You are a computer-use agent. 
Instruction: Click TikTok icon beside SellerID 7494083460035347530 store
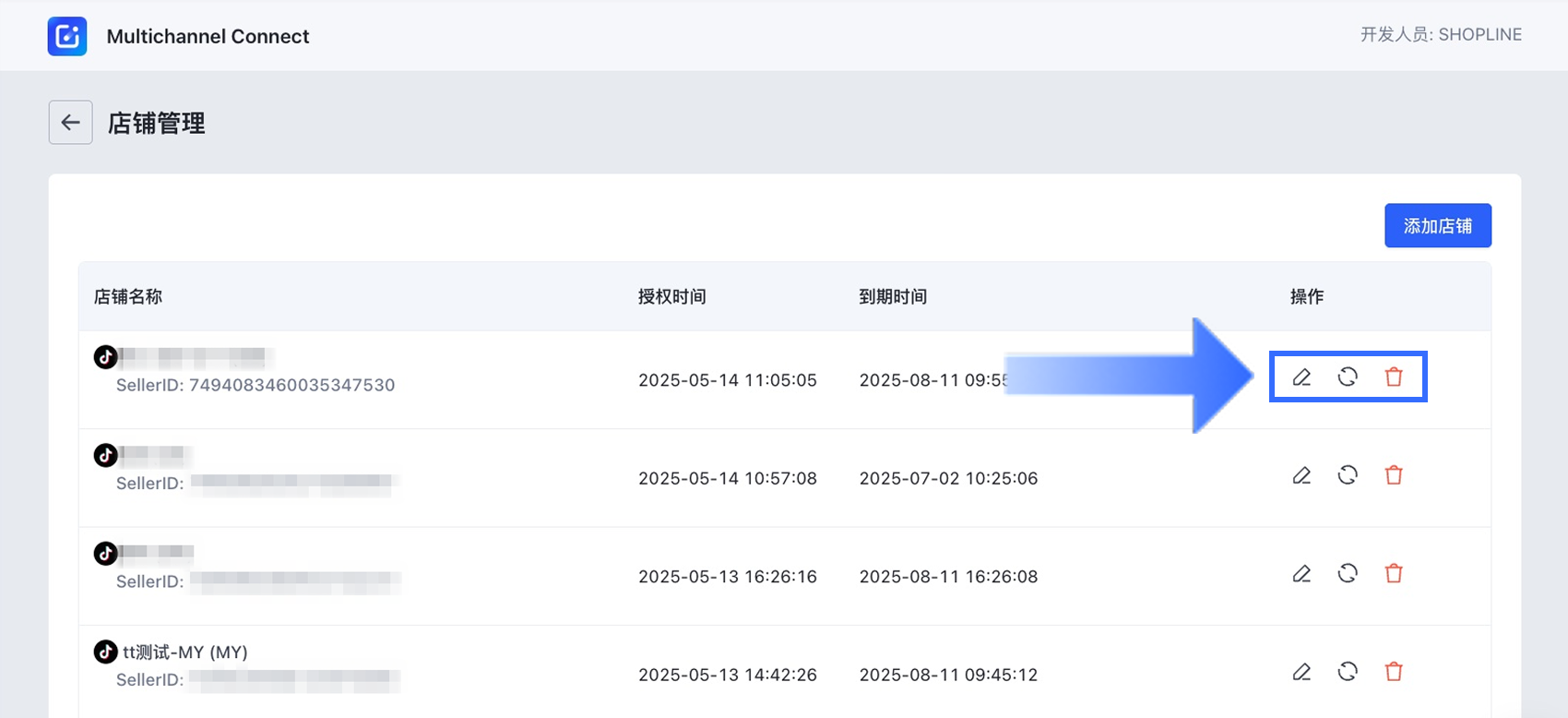[105, 356]
